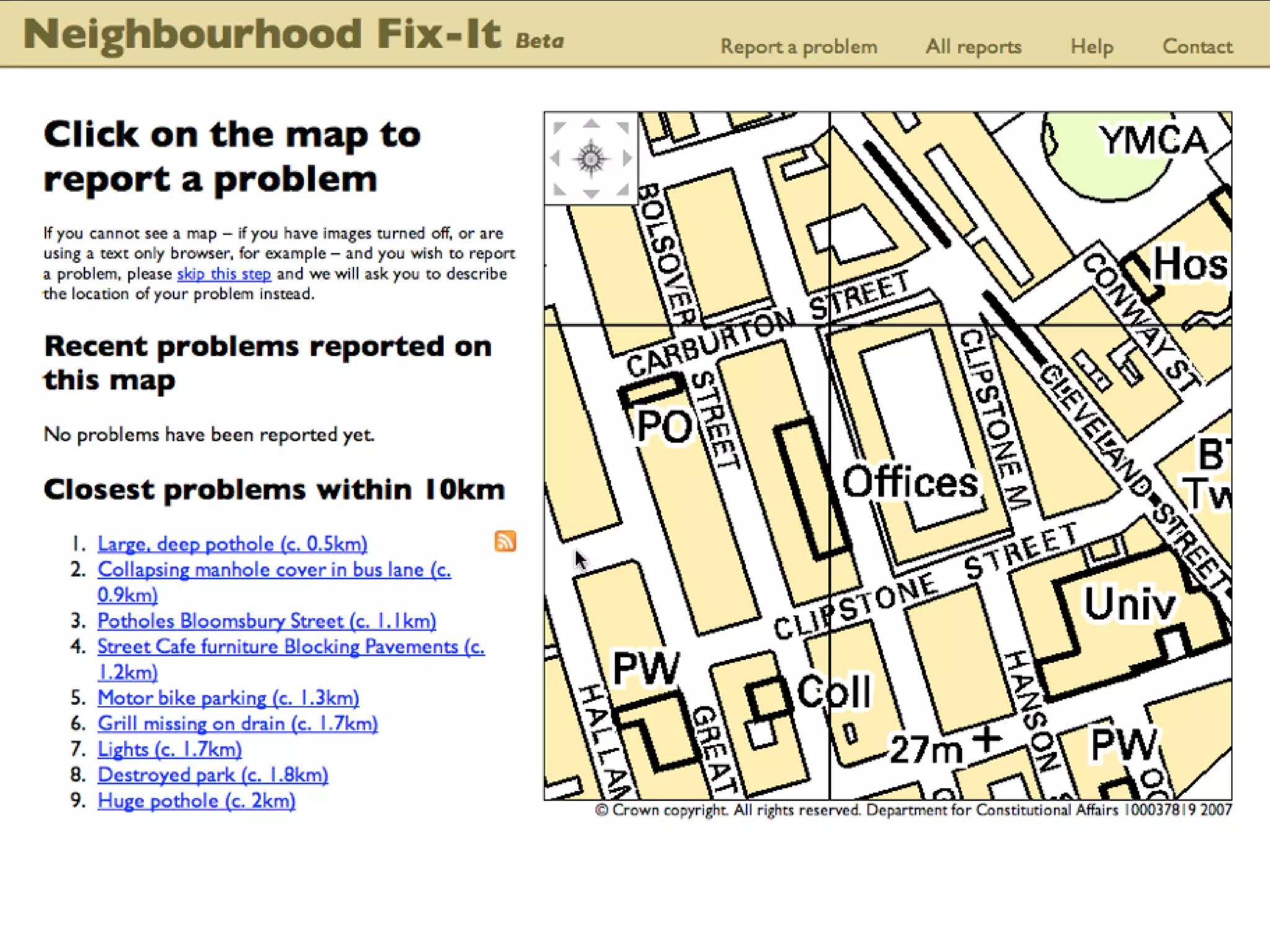Pan map south with down arrow
Image resolution: width=1270 pixels, height=952 pixels.
click(x=591, y=193)
